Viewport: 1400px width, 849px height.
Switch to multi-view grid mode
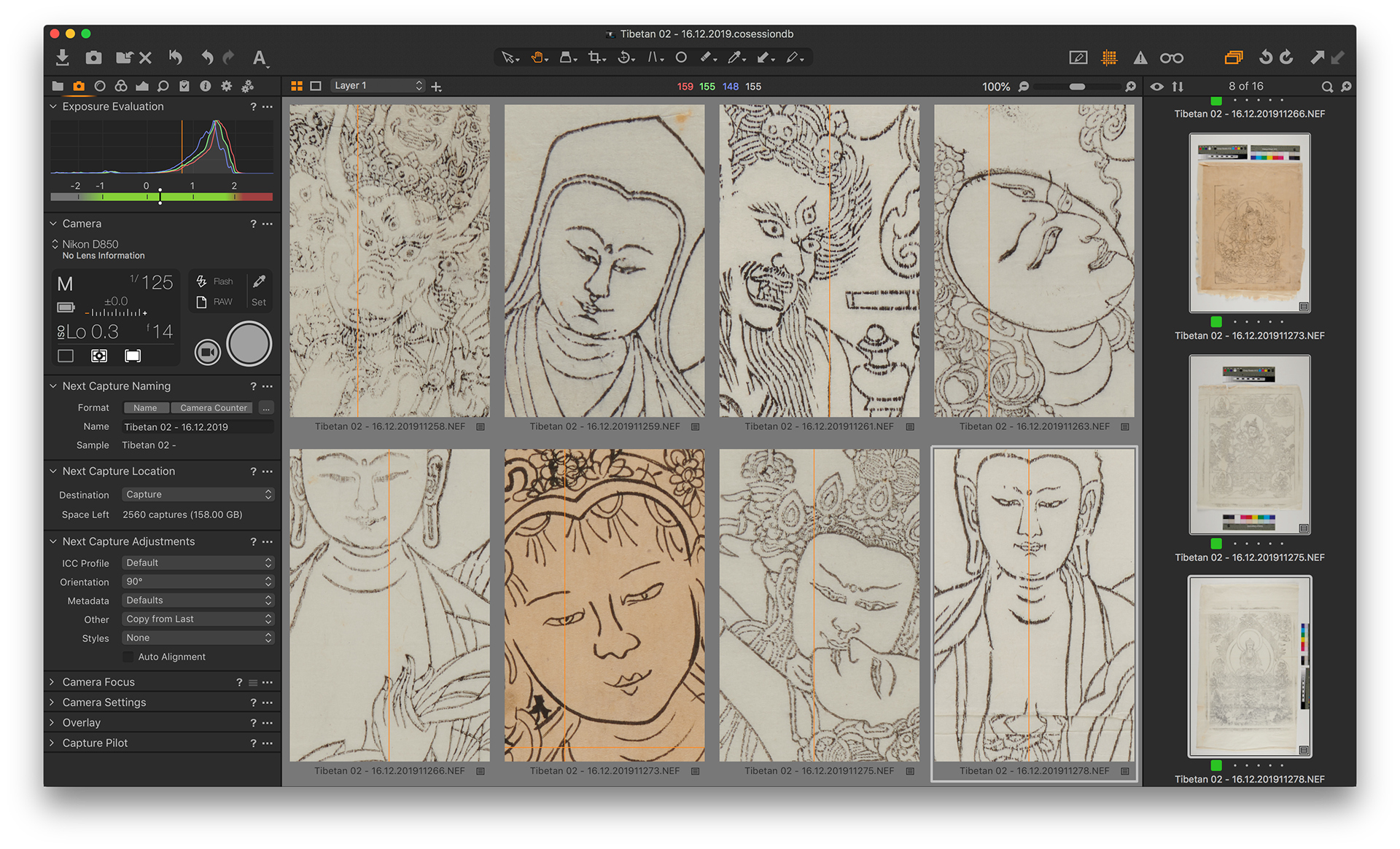[x=297, y=86]
